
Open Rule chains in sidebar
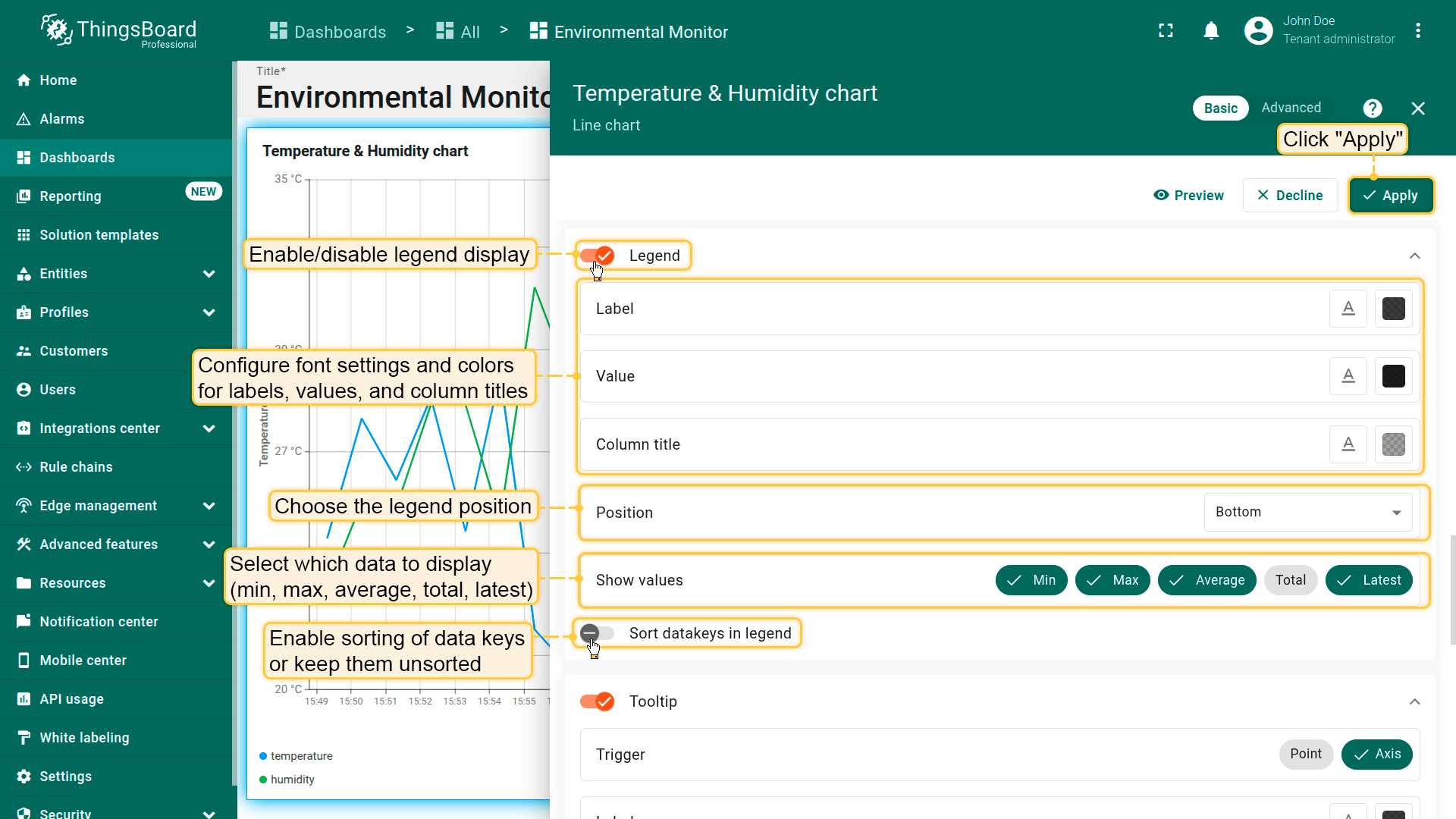[76, 467]
